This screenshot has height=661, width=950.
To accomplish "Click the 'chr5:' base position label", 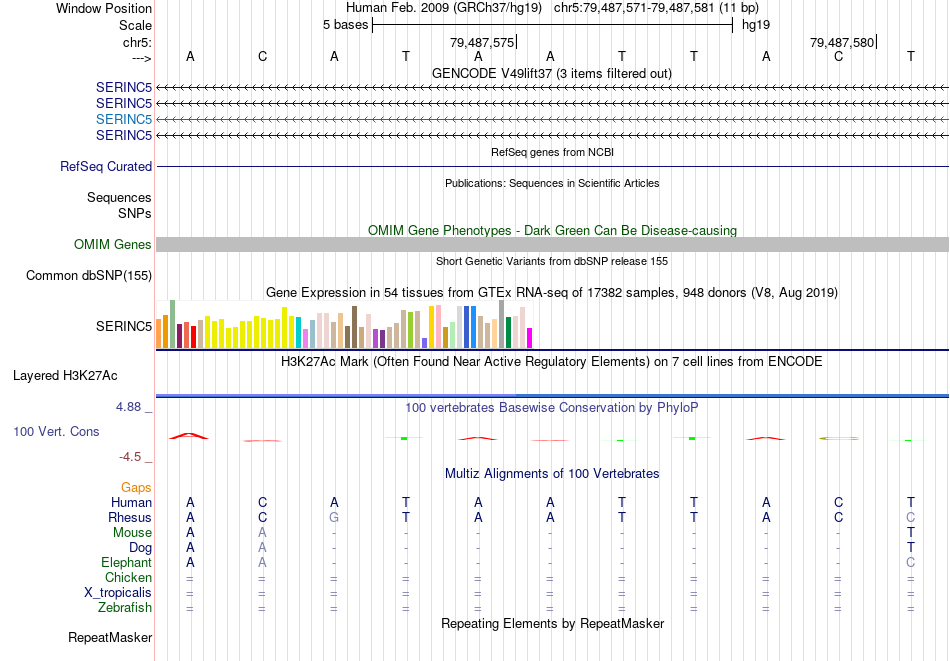I will coord(137,42).
